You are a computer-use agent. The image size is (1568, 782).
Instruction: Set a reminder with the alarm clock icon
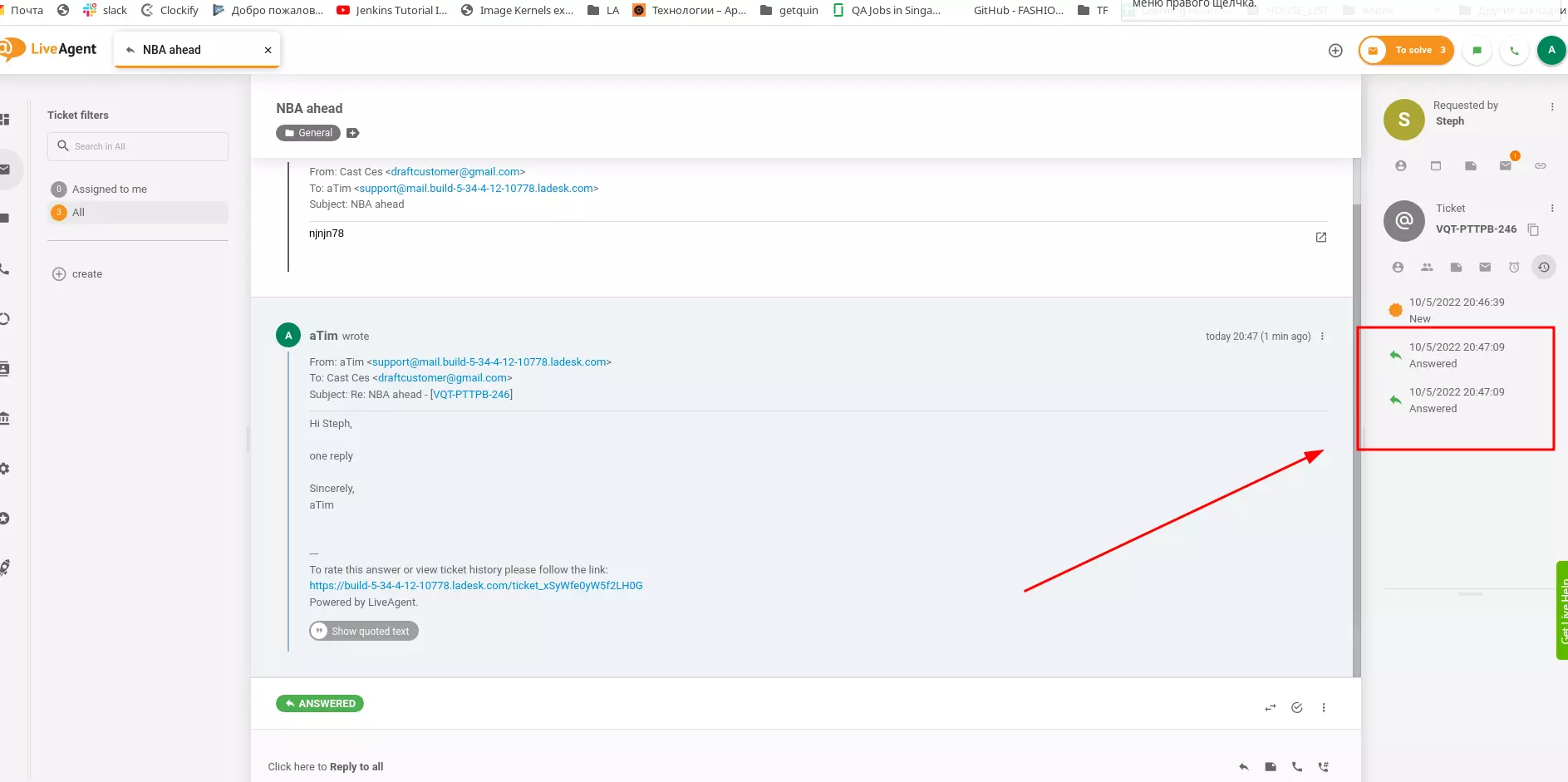(x=1514, y=267)
